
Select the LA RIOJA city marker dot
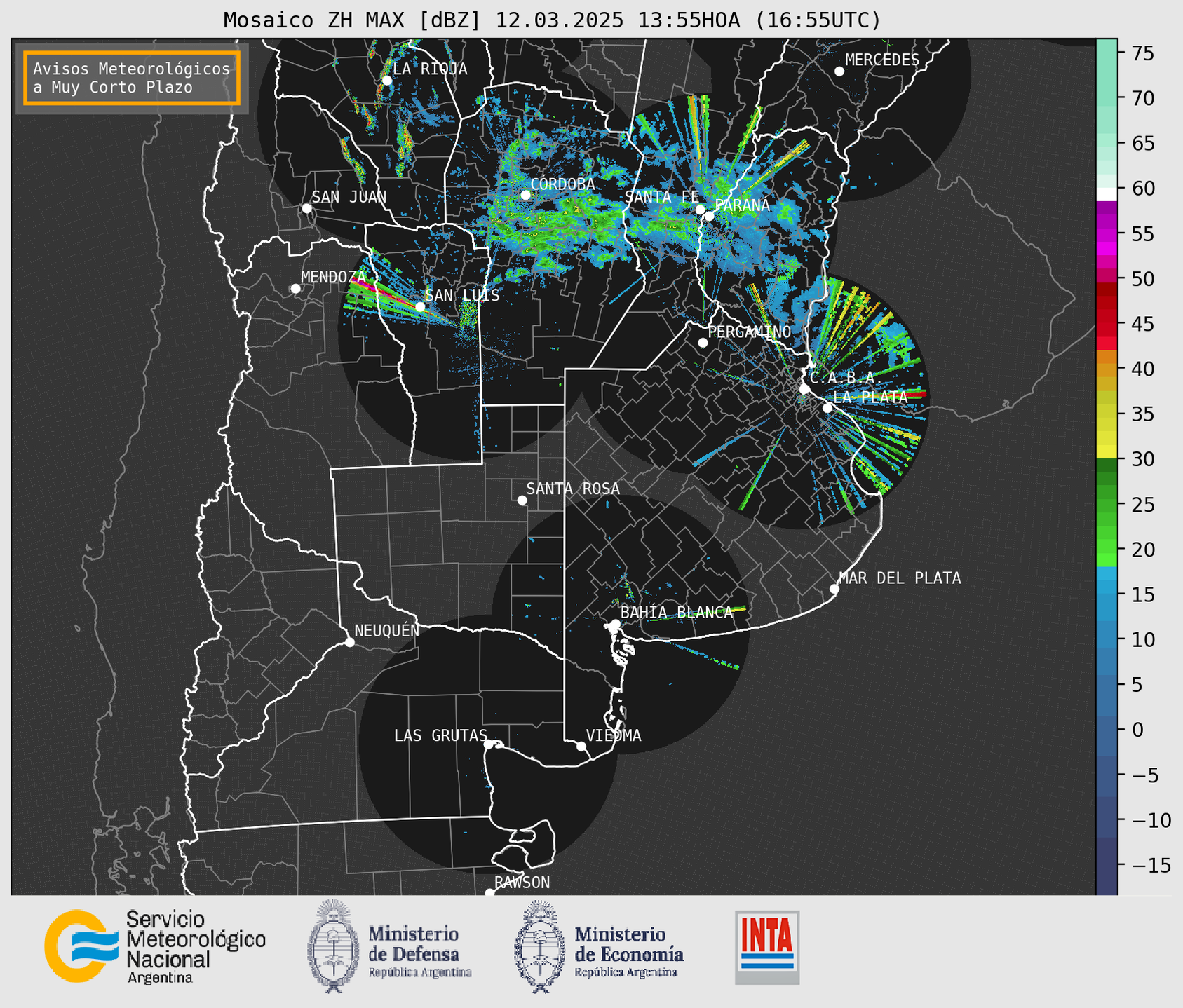point(387,81)
